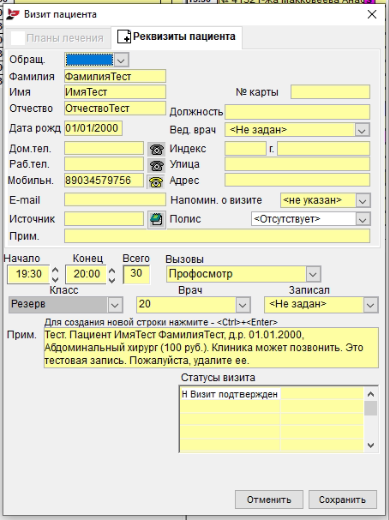Increase the Конец time with the up arrow
The image size is (389, 520).
point(112,270)
